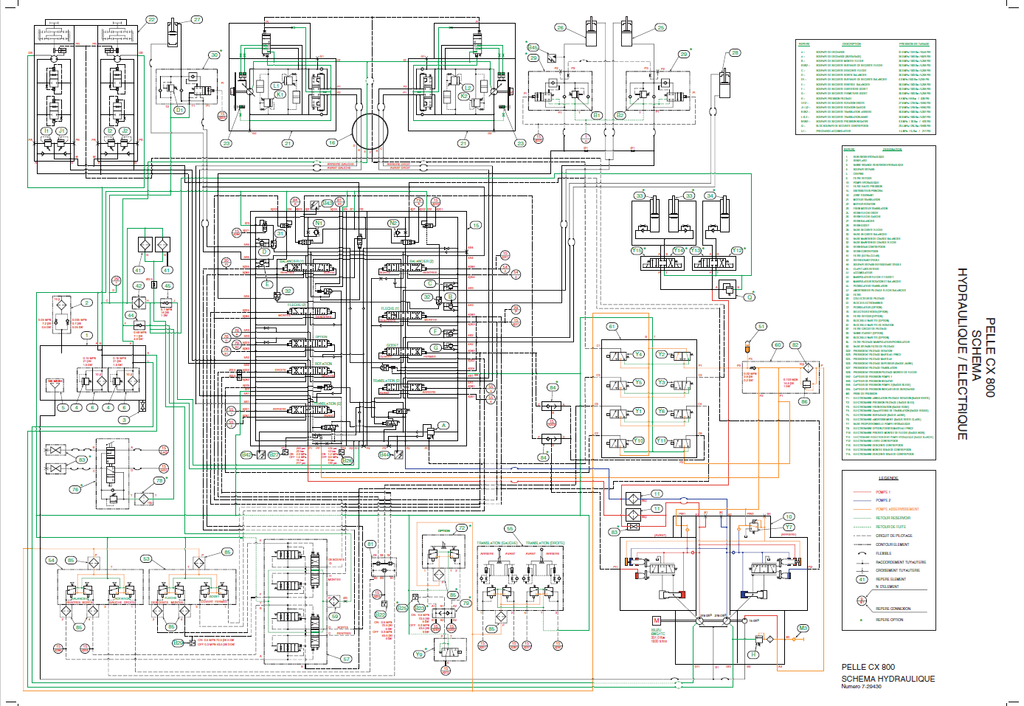The width and height of the screenshot is (1024, 706).
Task: Click component marker 22 at top left
Action: point(152,20)
